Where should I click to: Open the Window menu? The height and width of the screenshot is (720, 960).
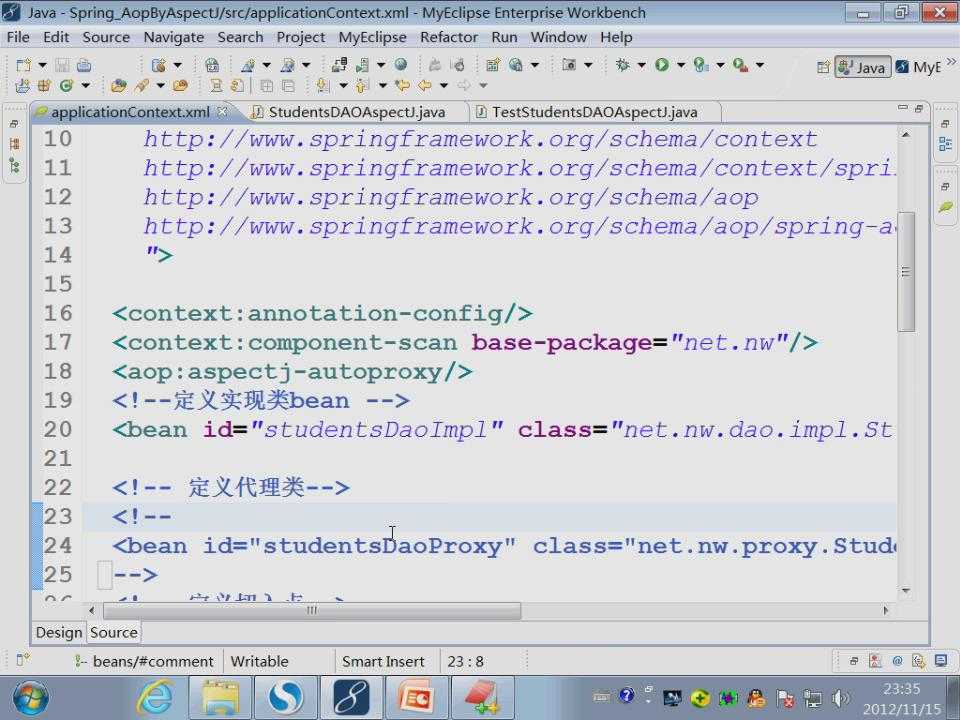click(x=558, y=37)
